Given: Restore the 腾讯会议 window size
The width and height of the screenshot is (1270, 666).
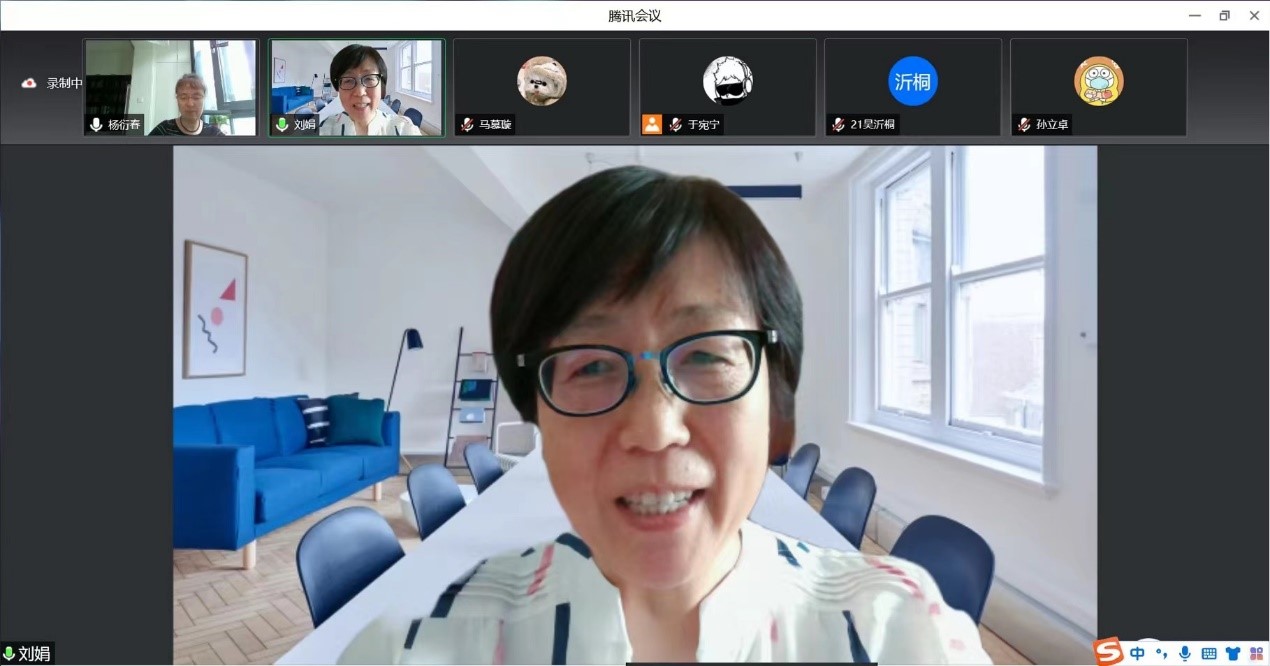Looking at the screenshot, I should click(1224, 15).
